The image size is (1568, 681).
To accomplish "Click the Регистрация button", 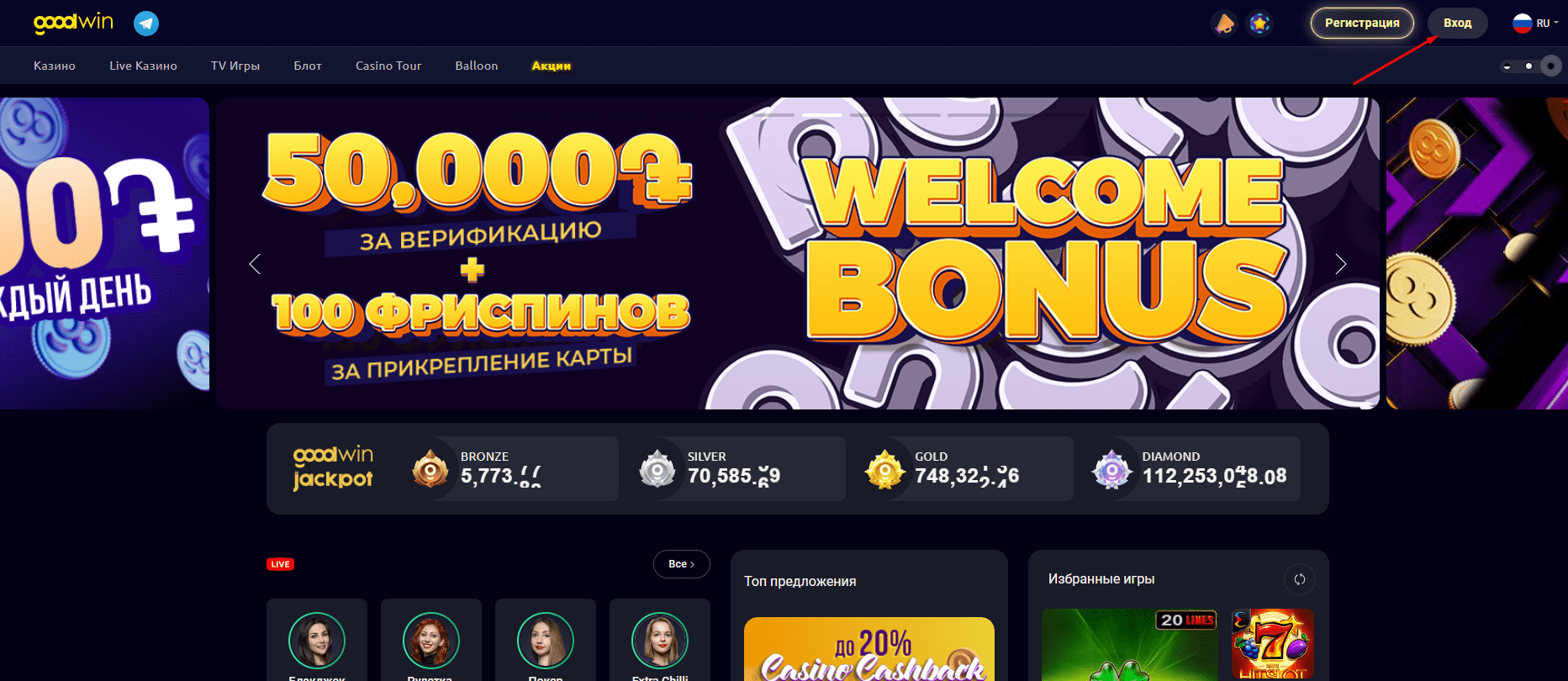I will coord(1362,23).
